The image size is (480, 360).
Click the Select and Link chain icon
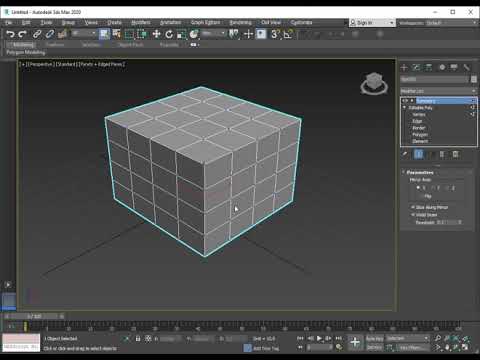[37, 34]
